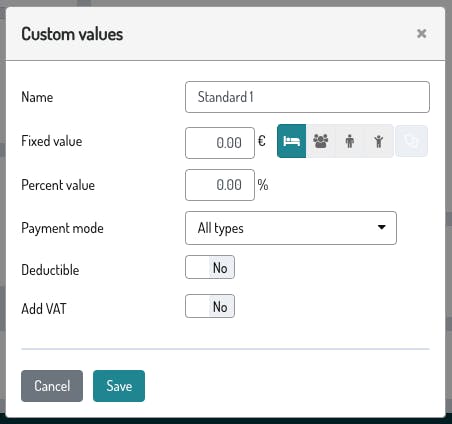Close the Custom values dialog
Viewport: 452px width, 424px height.
(422, 33)
